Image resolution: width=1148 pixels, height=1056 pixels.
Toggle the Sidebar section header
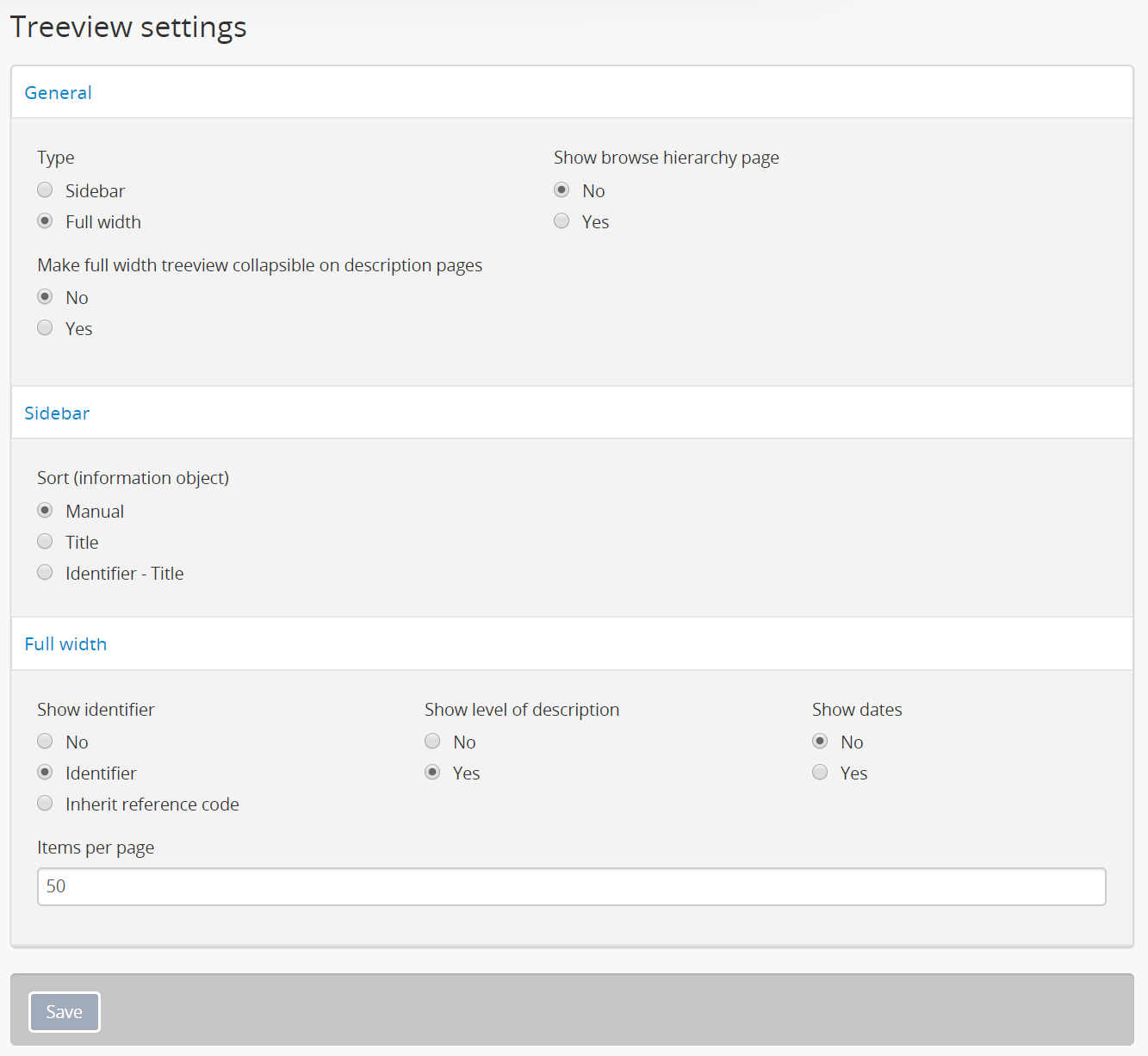click(57, 413)
